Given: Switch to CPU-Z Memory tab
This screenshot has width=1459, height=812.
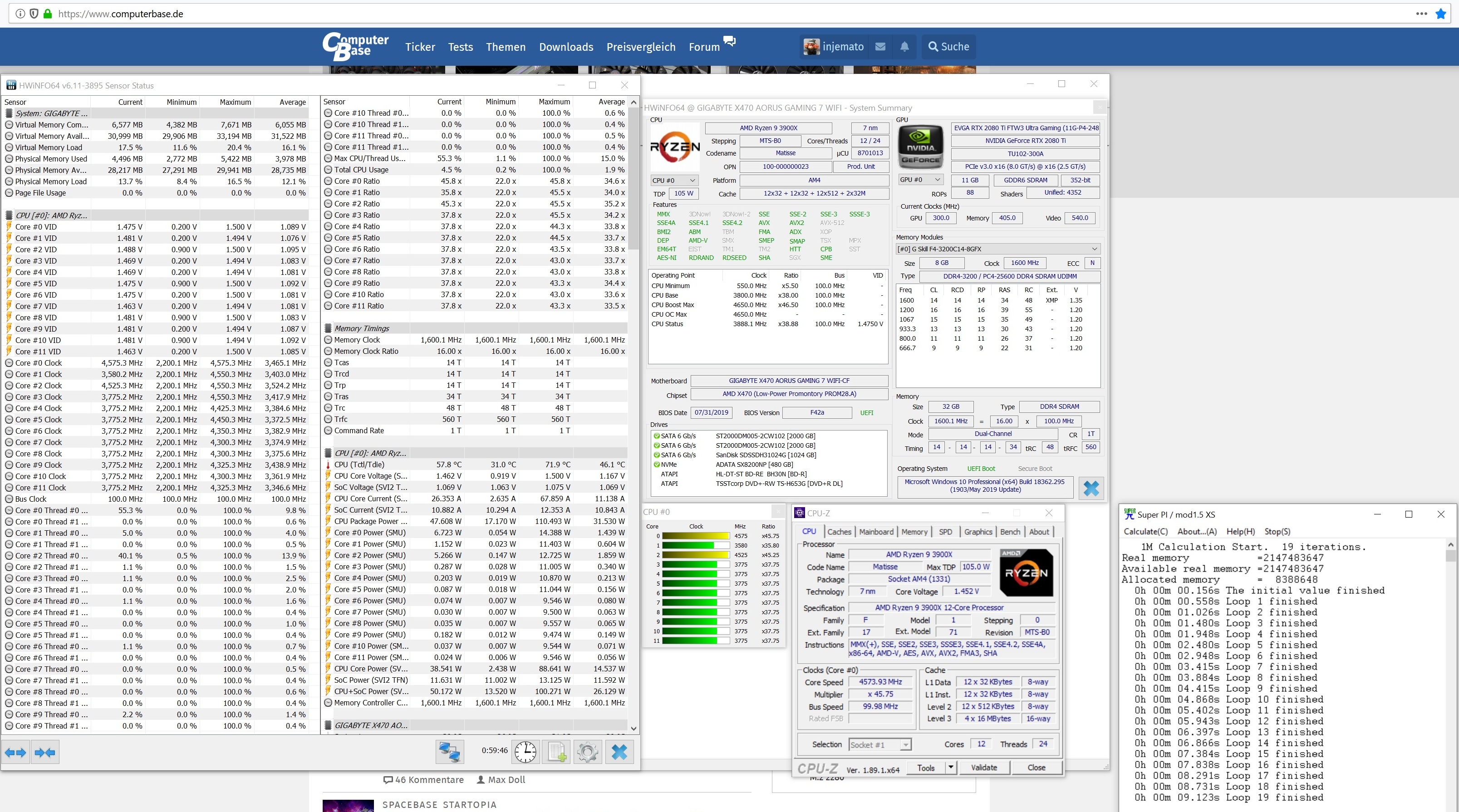Looking at the screenshot, I should (x=914, y=532).
